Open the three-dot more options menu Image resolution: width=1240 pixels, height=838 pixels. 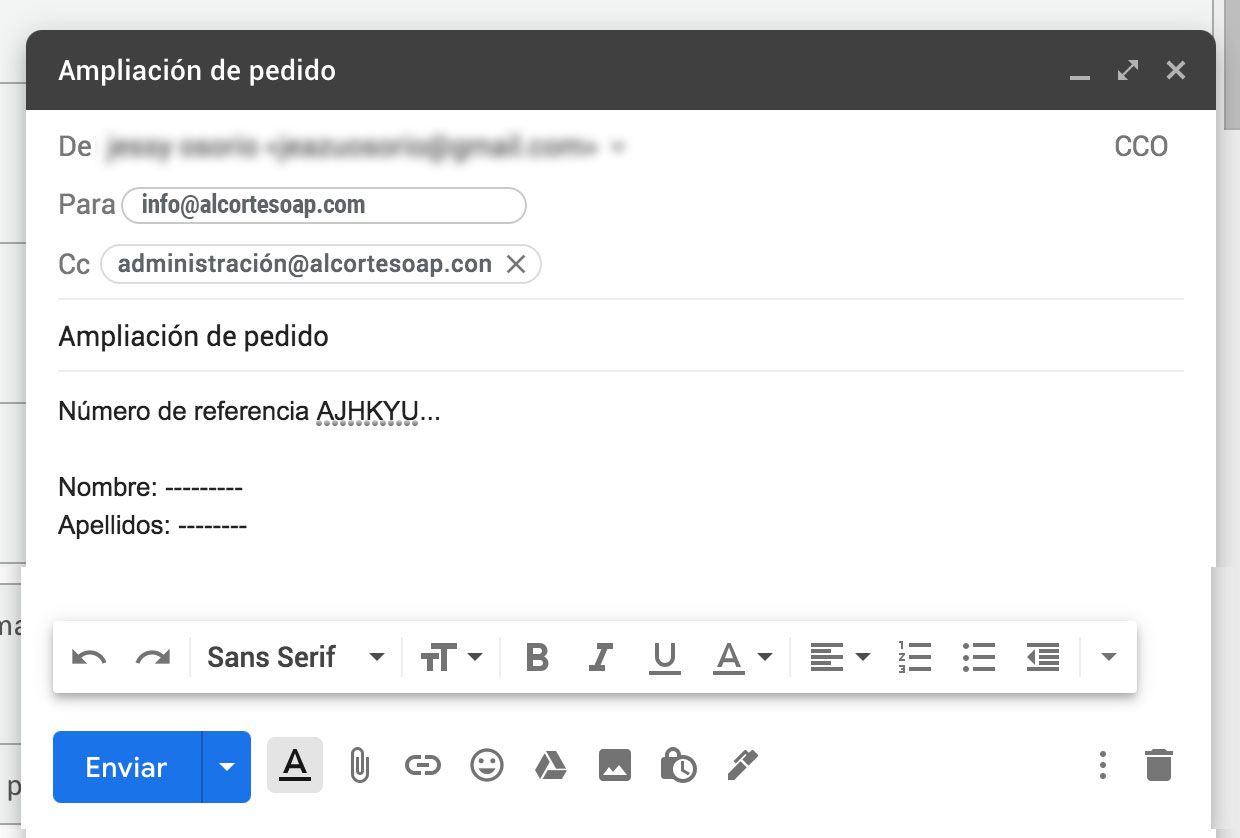tap(1103, 766)
